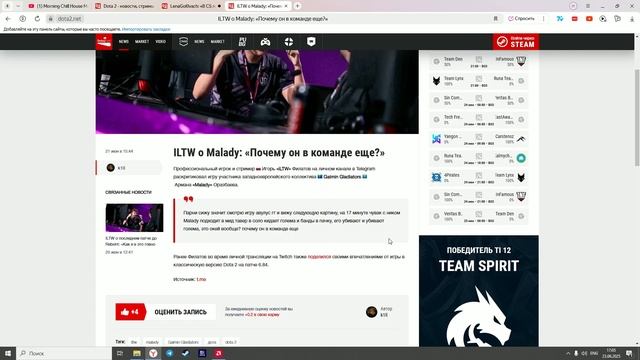Open Steam from the taskbar

coord(186,353)
